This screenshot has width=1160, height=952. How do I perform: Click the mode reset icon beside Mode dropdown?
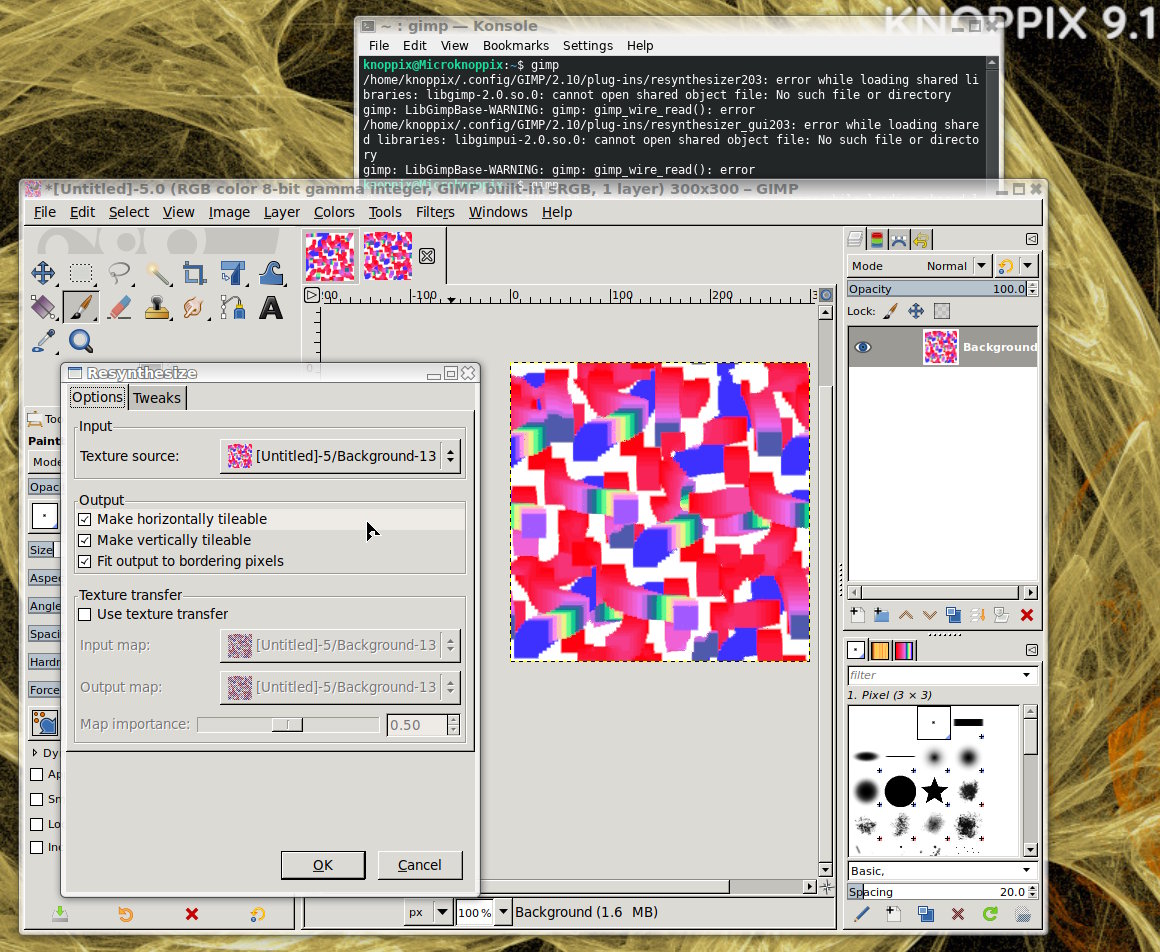pyautogui.click(x=1005, y=266)
